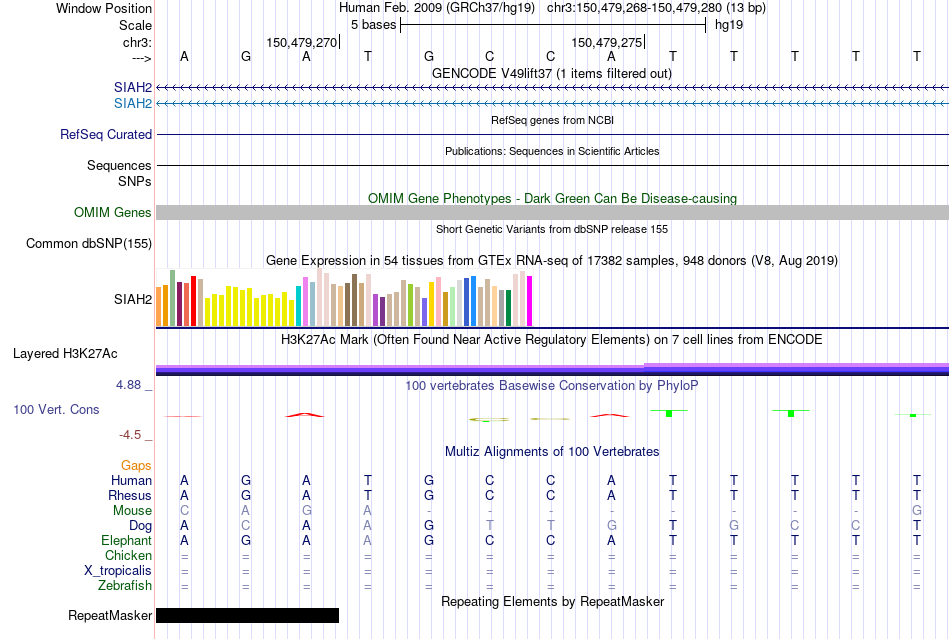Click the -4.5 PhyloP lower scale value
Image resolution: width=950 pixels, height=639 pixels.
(x=130, y=435)
